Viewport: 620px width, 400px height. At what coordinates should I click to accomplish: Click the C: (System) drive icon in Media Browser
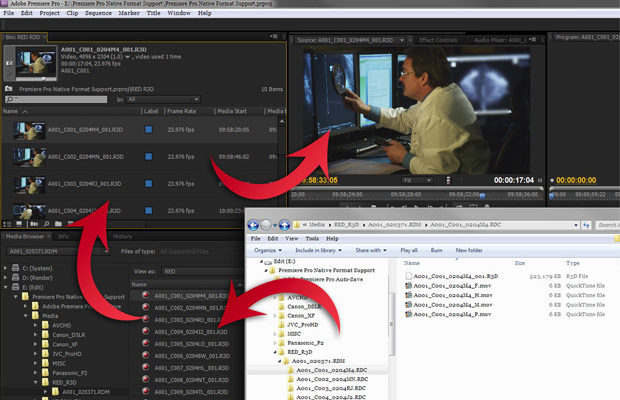pos(15,268)
